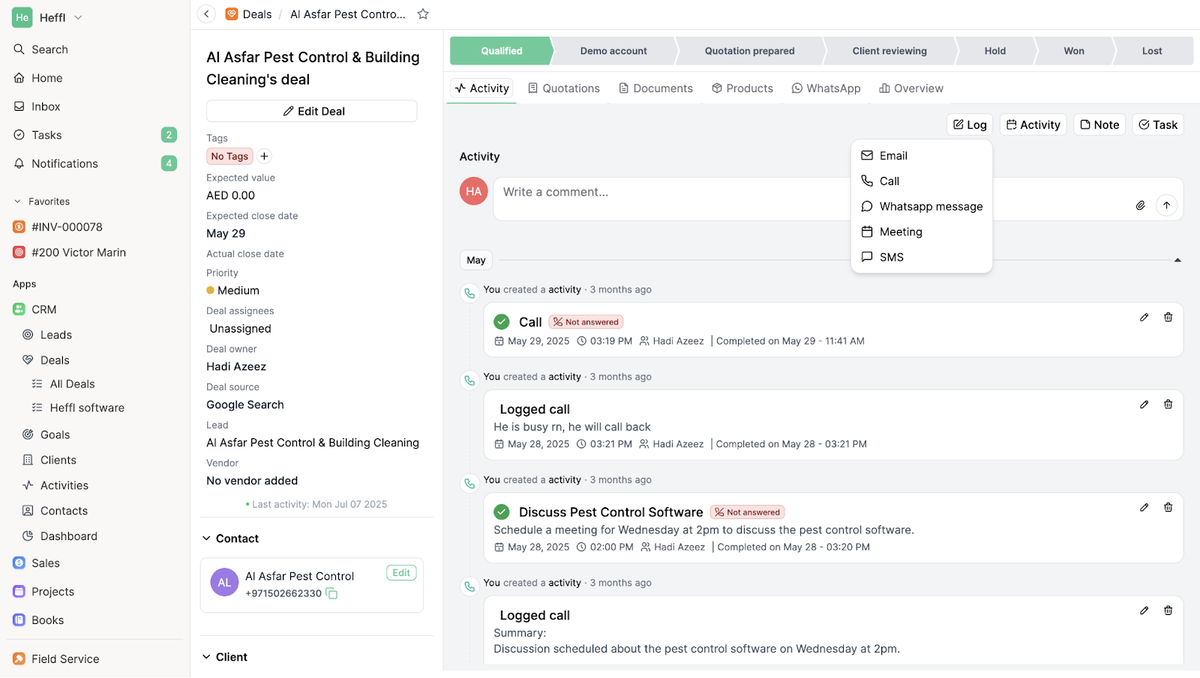This screenshot has width=1200, height=678.
Task: Open Search from the left sidebar icon
Action: pos(18,48)
